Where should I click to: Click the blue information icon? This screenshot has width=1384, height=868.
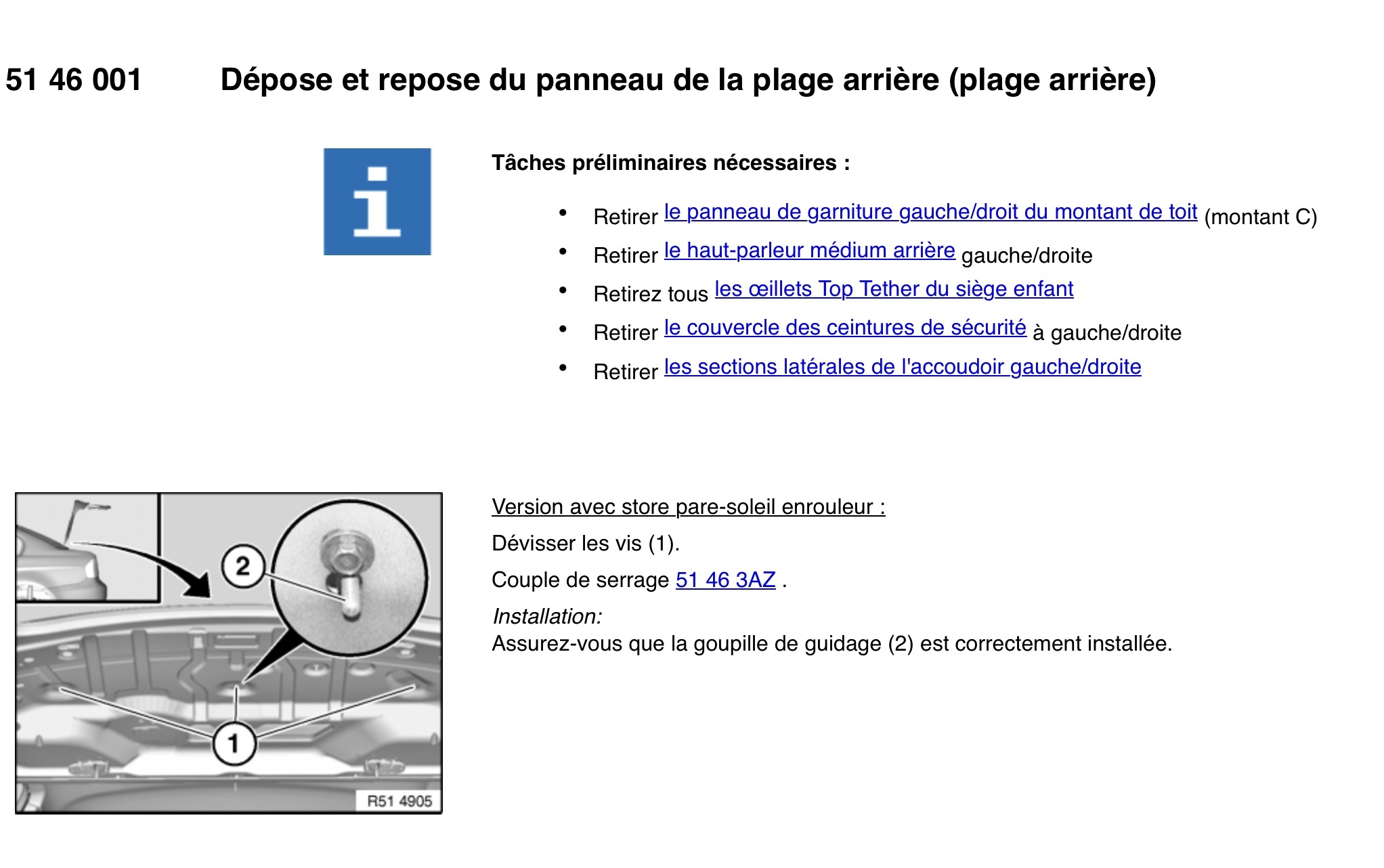click(x=377, y=202)
